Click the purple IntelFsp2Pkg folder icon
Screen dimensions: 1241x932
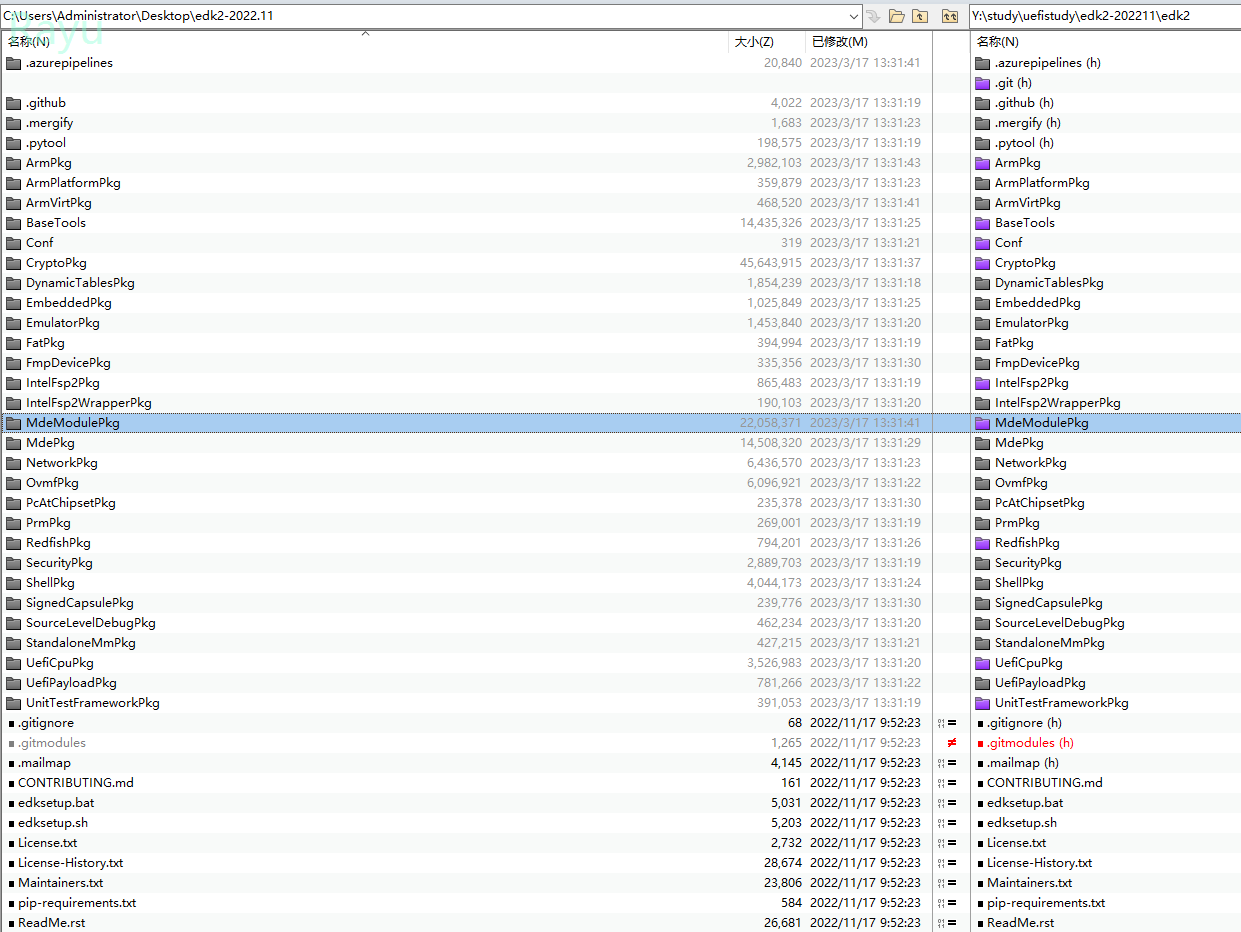(982, 383)
